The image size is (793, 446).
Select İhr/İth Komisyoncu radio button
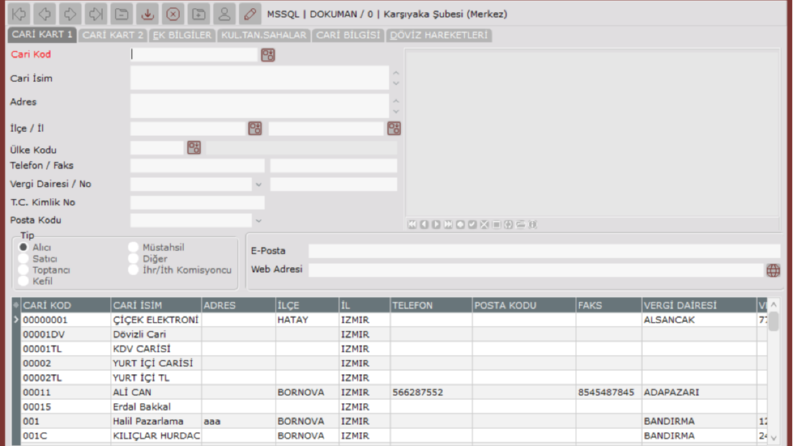pos(133,270)
